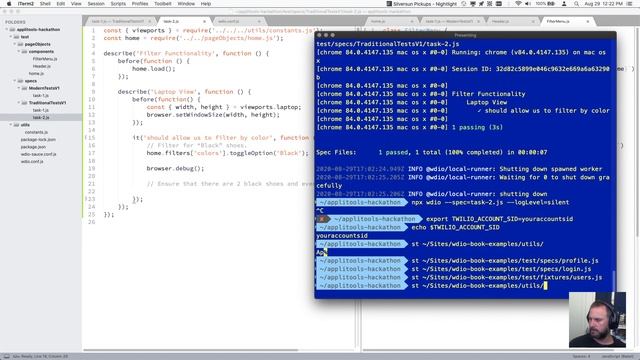Collapse the test folder
This screenshot has width=640, height=360.
pyautogui.click(x=11, y=37)
